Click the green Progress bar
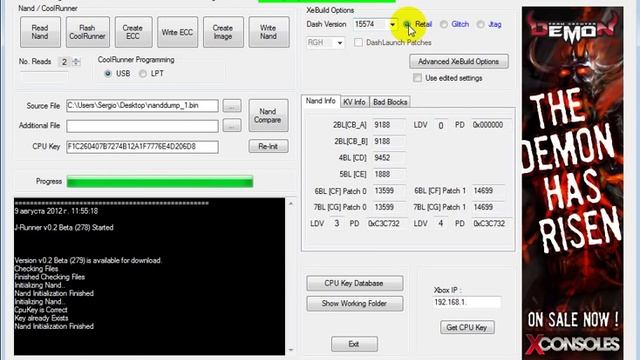The height and width of the screenshot is (360, 640). tap(160, 182)
